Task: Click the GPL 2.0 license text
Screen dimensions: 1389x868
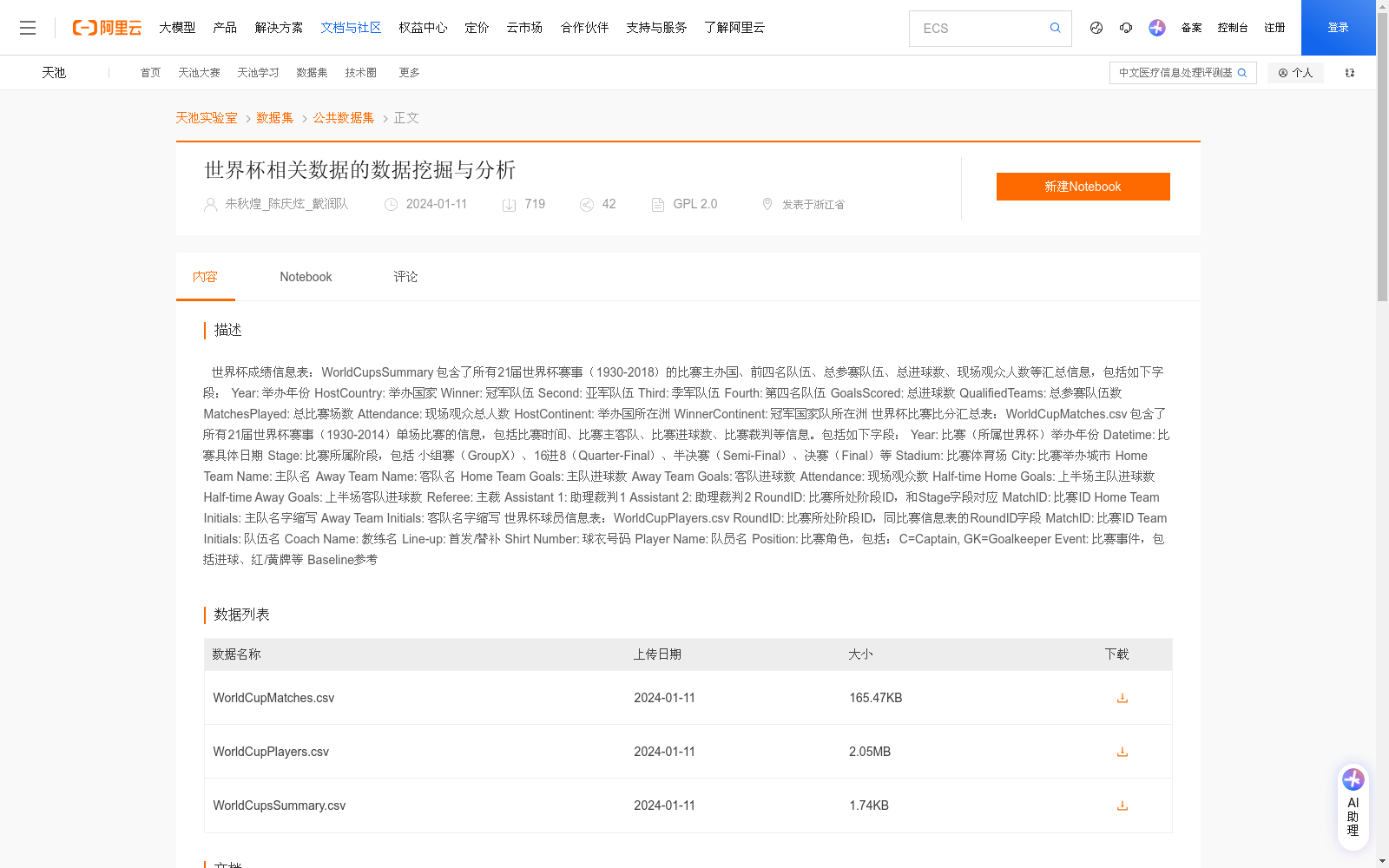Action: (695, 204)
